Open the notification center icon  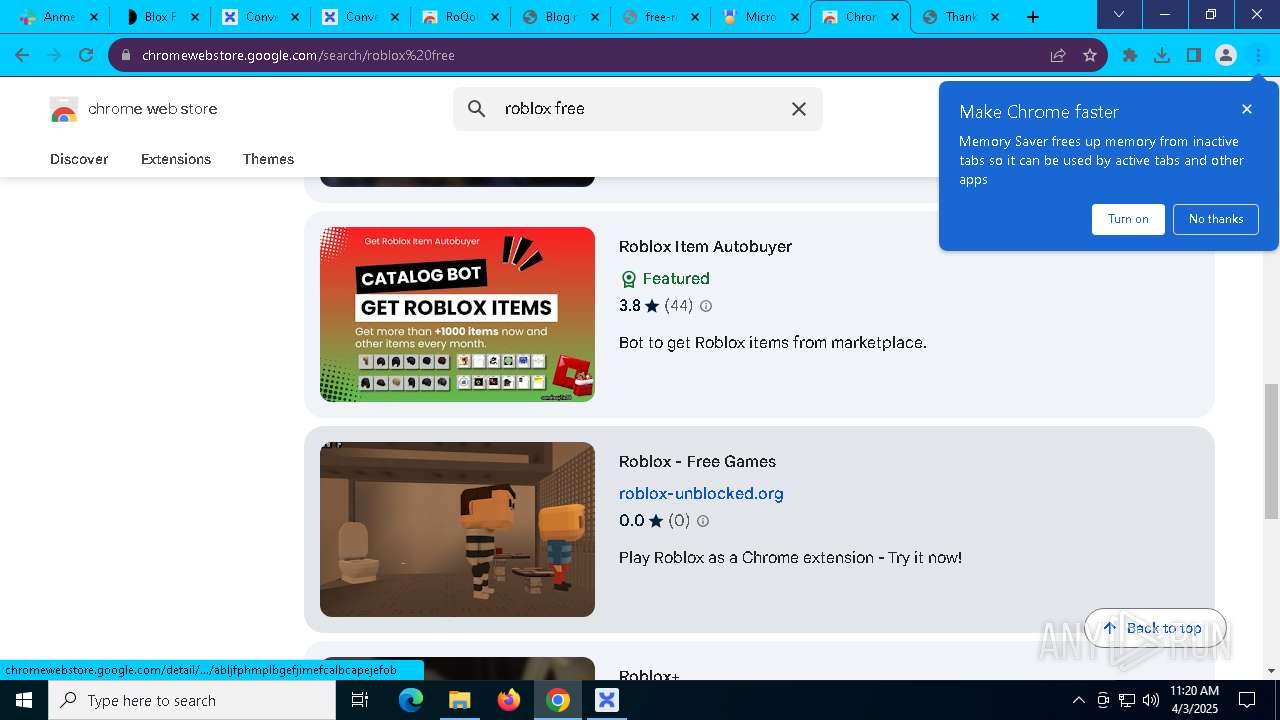click(1247, 700)
